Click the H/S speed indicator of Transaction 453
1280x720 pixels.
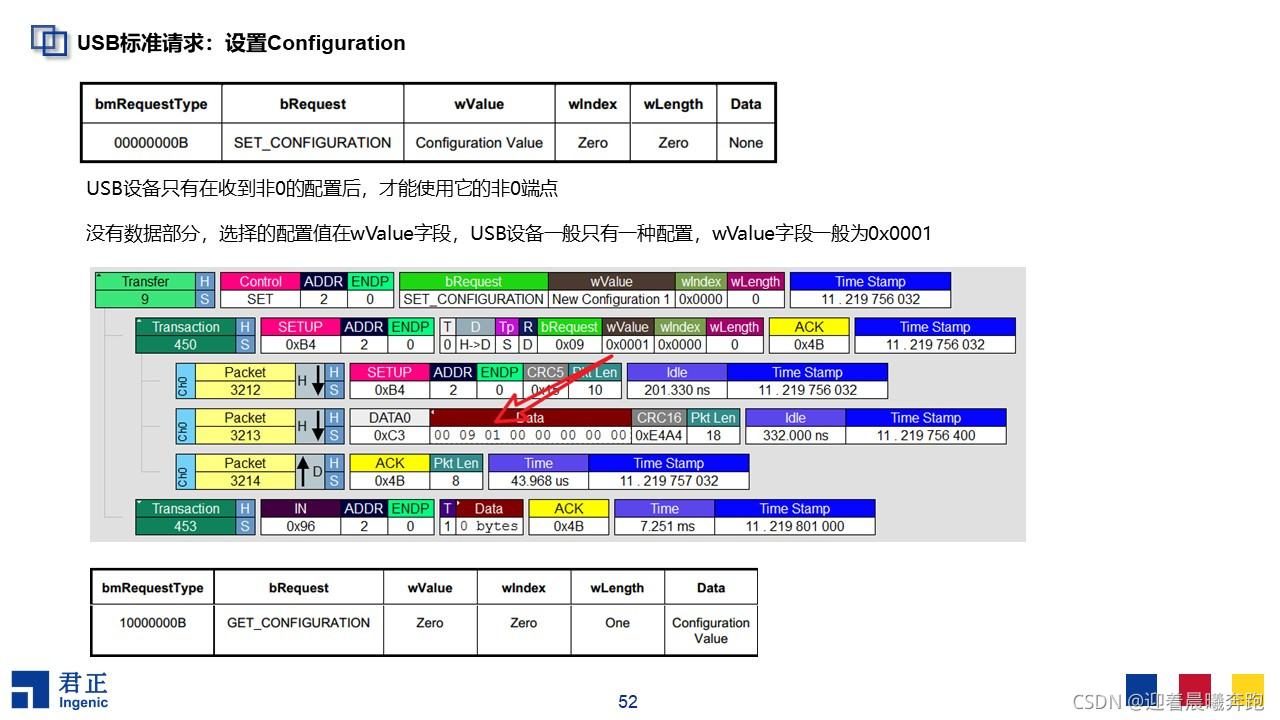pos(245,517)
